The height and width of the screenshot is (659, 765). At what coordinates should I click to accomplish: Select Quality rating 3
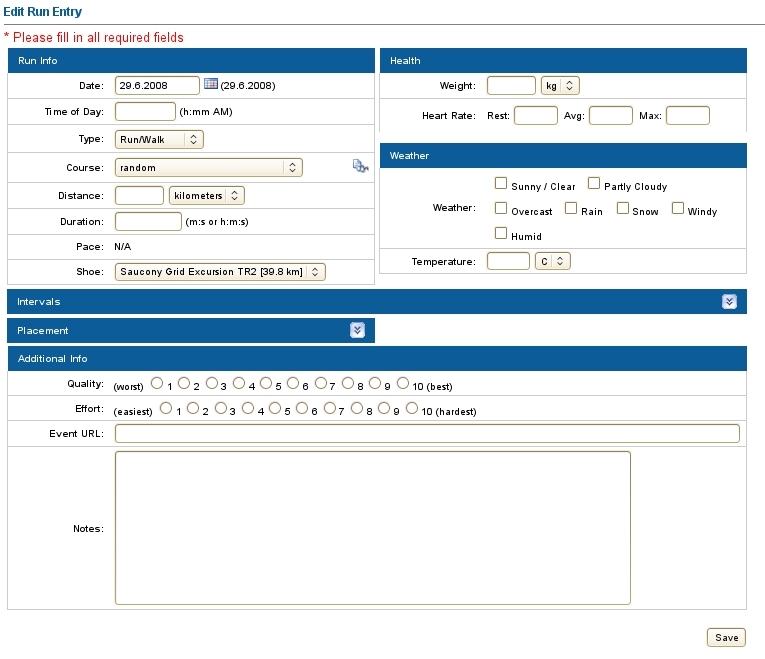[x=211, y=383]
